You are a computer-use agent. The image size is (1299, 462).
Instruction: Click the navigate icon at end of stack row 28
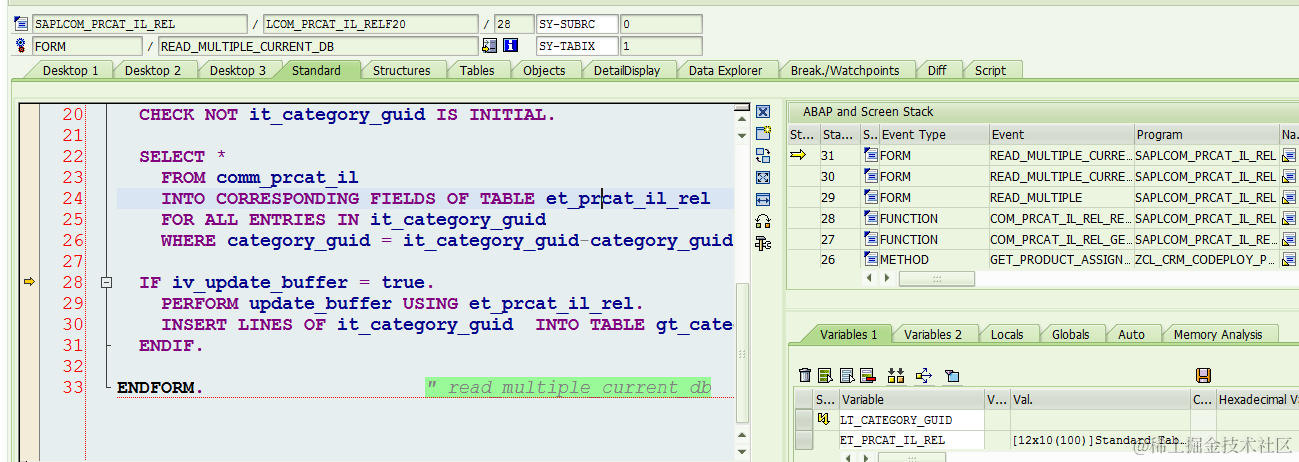click(1288, 218)
